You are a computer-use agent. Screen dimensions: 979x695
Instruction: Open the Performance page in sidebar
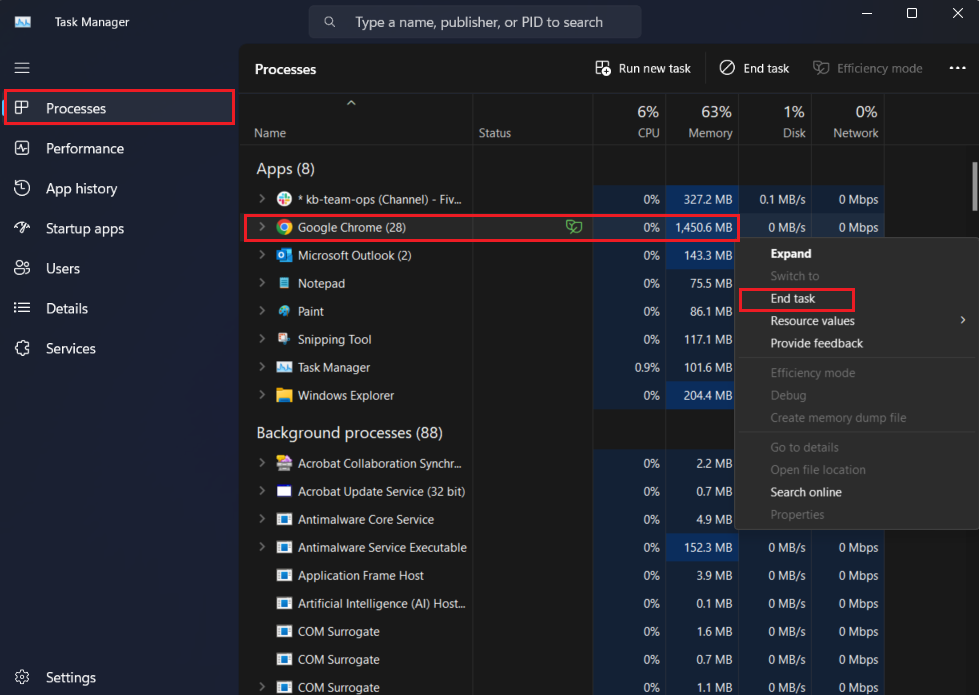[84, 148]
